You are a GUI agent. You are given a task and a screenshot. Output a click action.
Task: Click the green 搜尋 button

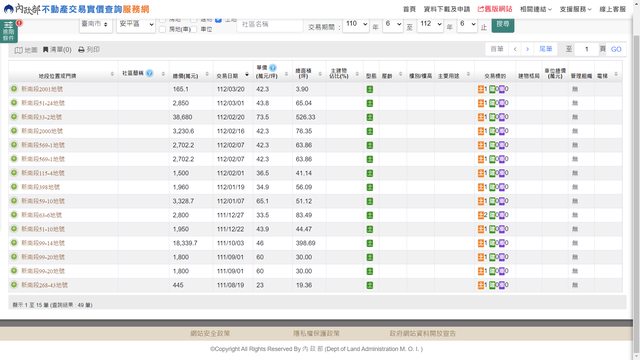pos(503,24)
